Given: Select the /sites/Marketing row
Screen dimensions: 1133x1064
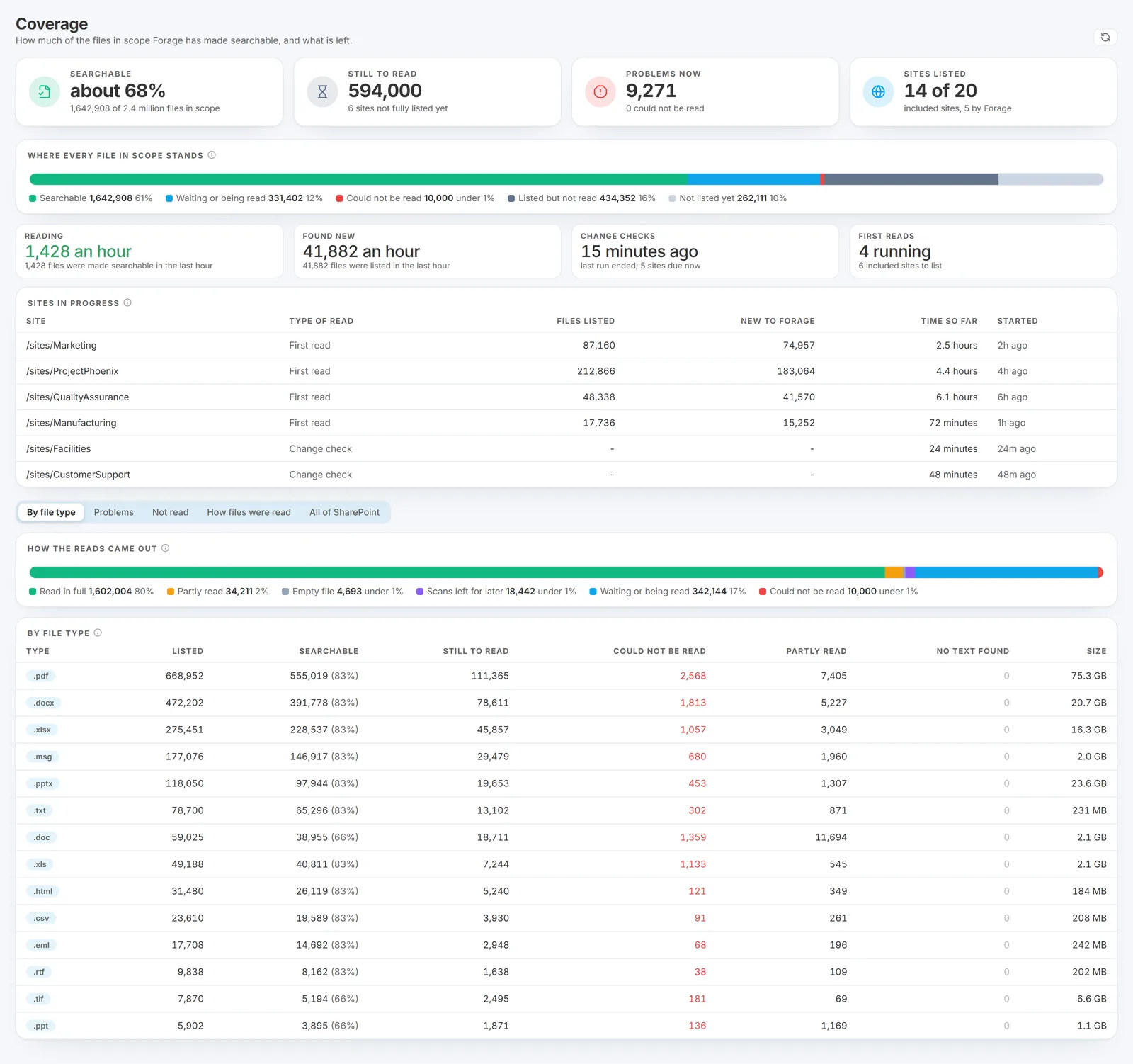Looking at the screenshot, I should [566, 345].
